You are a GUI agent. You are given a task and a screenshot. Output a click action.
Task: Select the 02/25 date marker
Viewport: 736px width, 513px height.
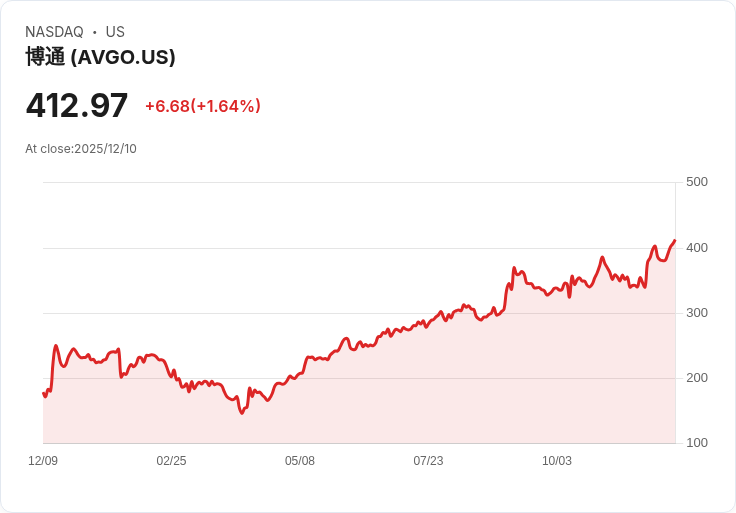(171, 461)
